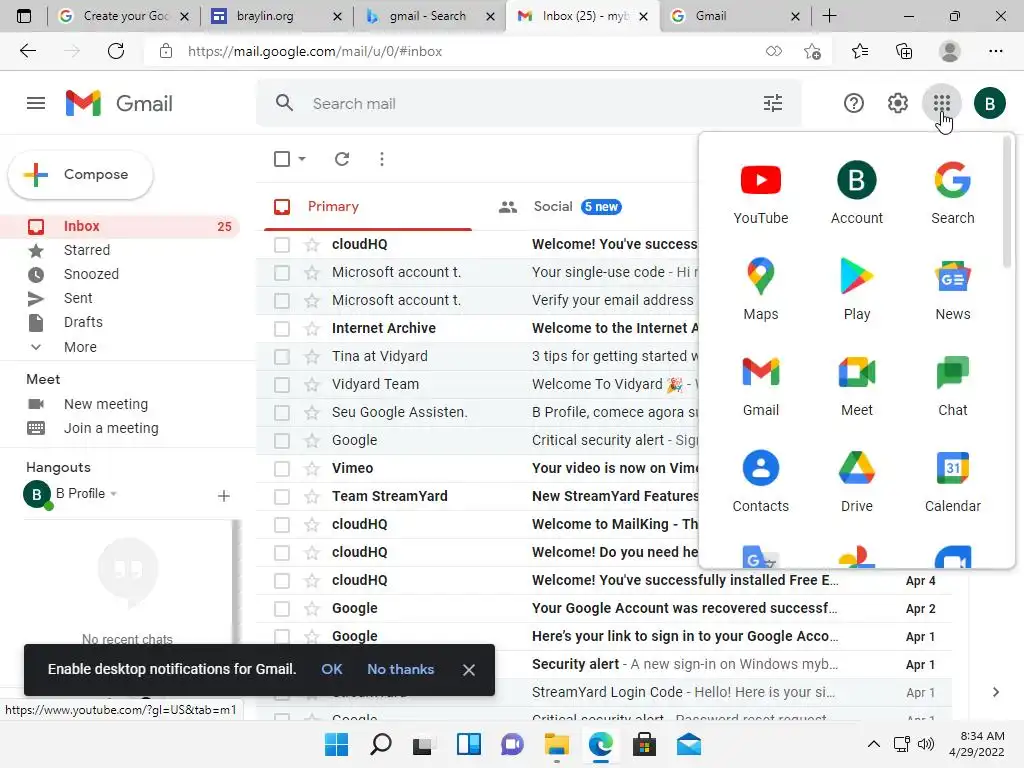Open browser Settings and more menu
The height and width of the screenshot is (768, 1024).
(x=995, y=51)
